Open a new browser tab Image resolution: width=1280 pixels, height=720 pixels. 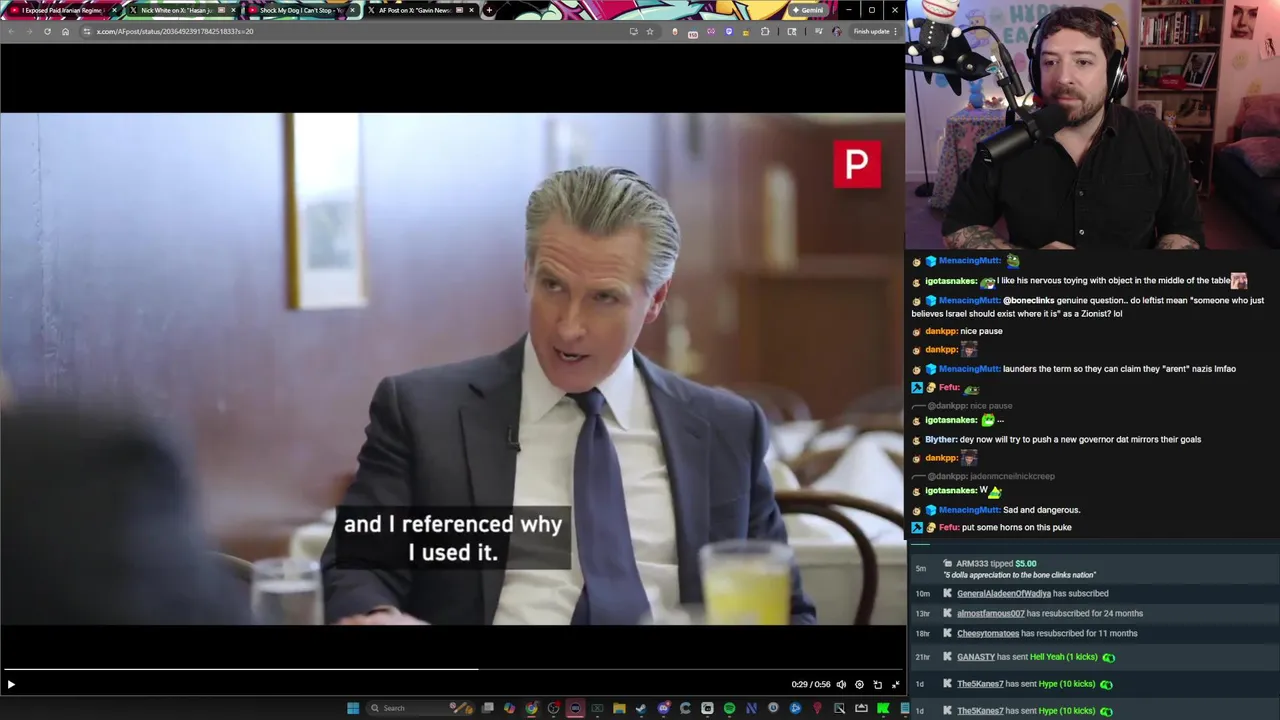(x=489, y=10)
